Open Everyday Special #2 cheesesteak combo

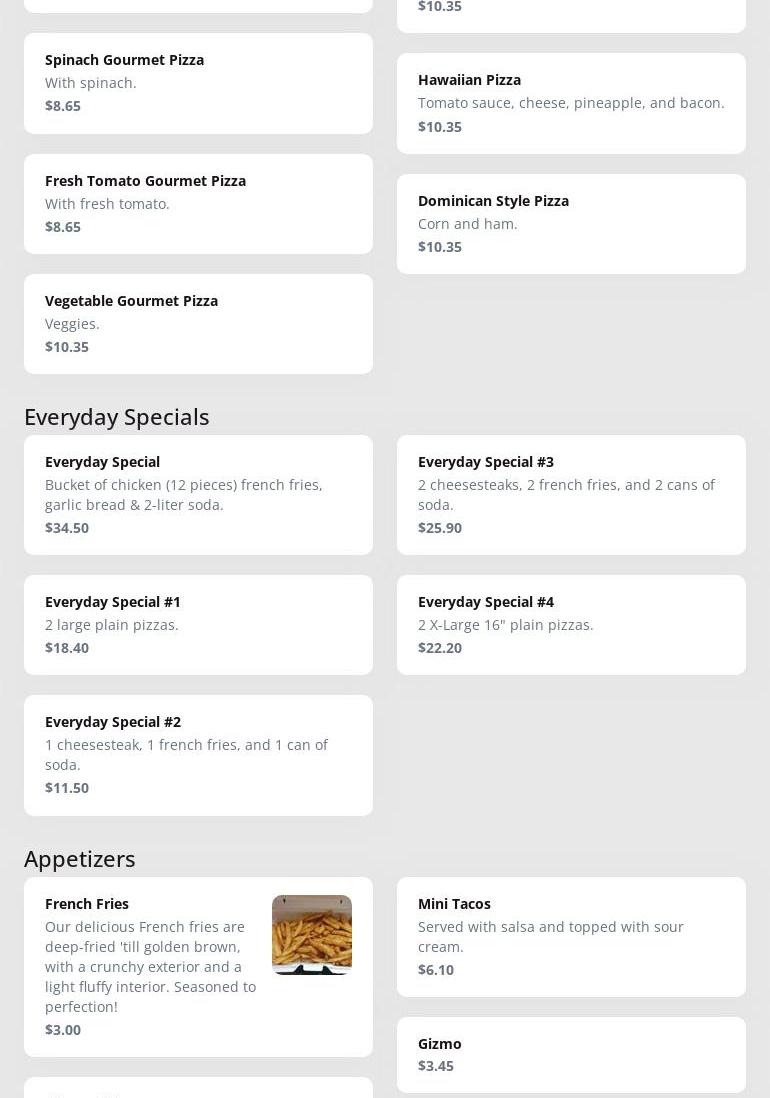tap(198, 754)
